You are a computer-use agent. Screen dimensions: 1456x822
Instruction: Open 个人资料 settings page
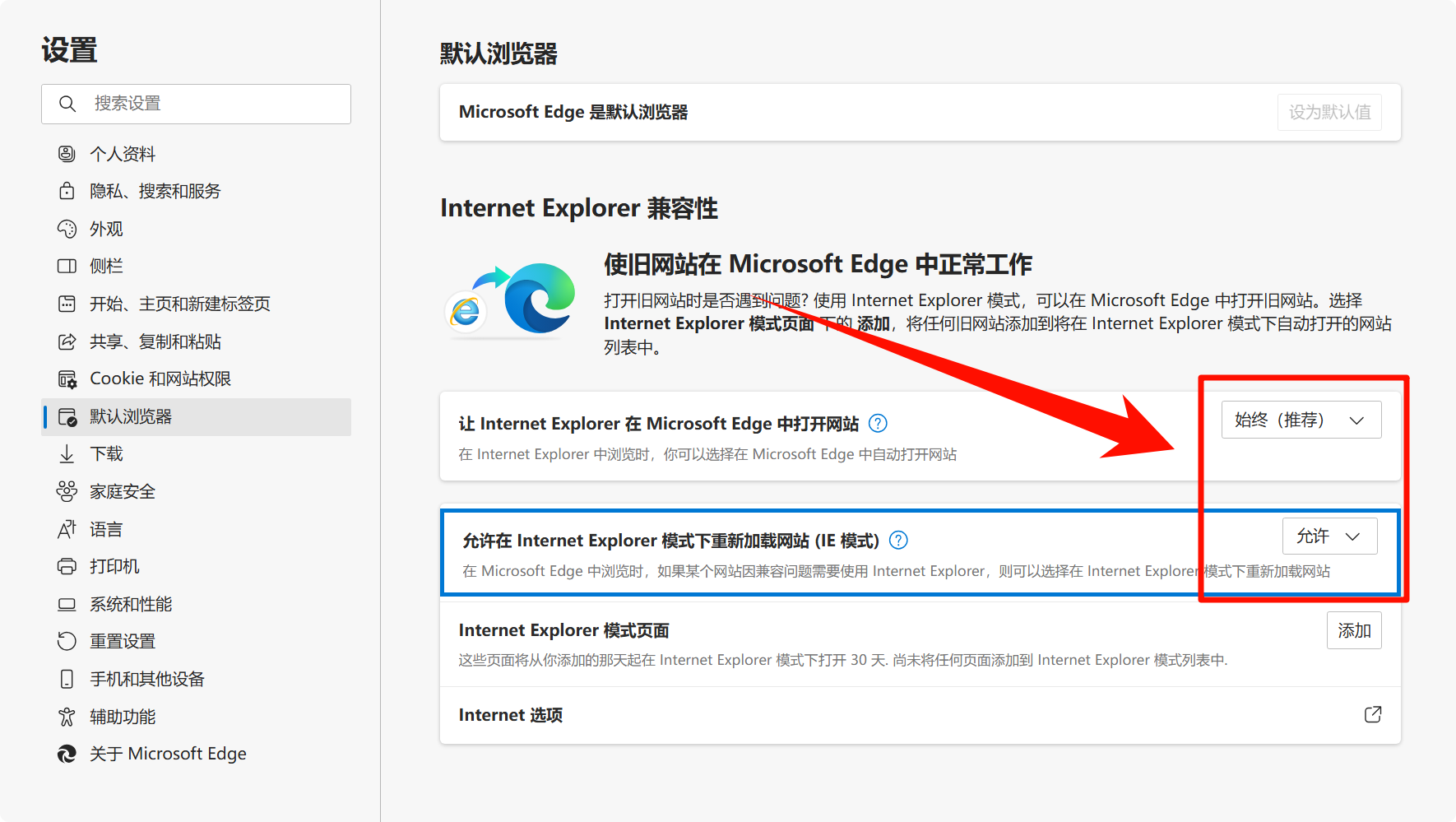(197, 154)
